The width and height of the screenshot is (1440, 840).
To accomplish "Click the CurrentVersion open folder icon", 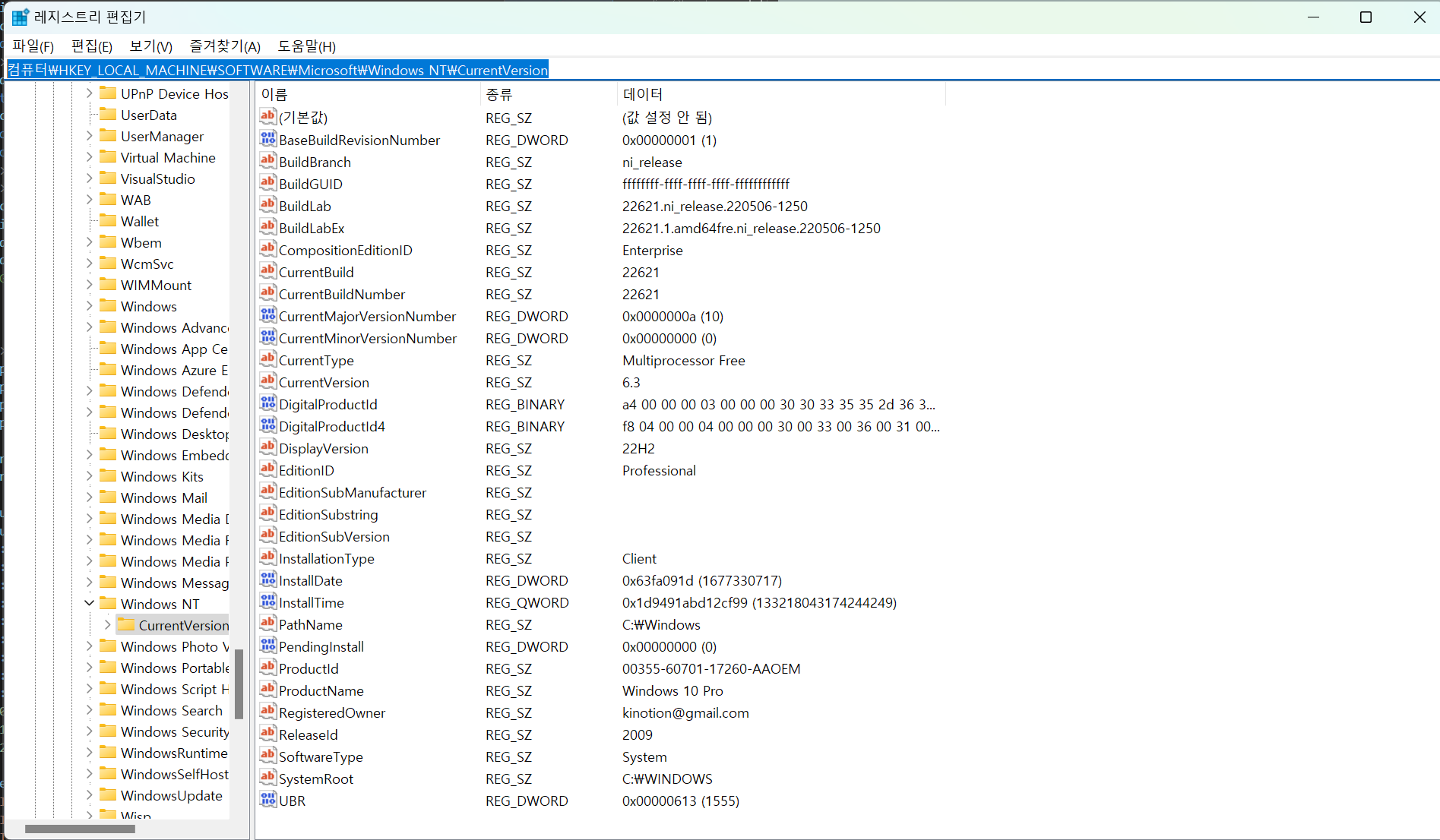I will coord(126,625).
